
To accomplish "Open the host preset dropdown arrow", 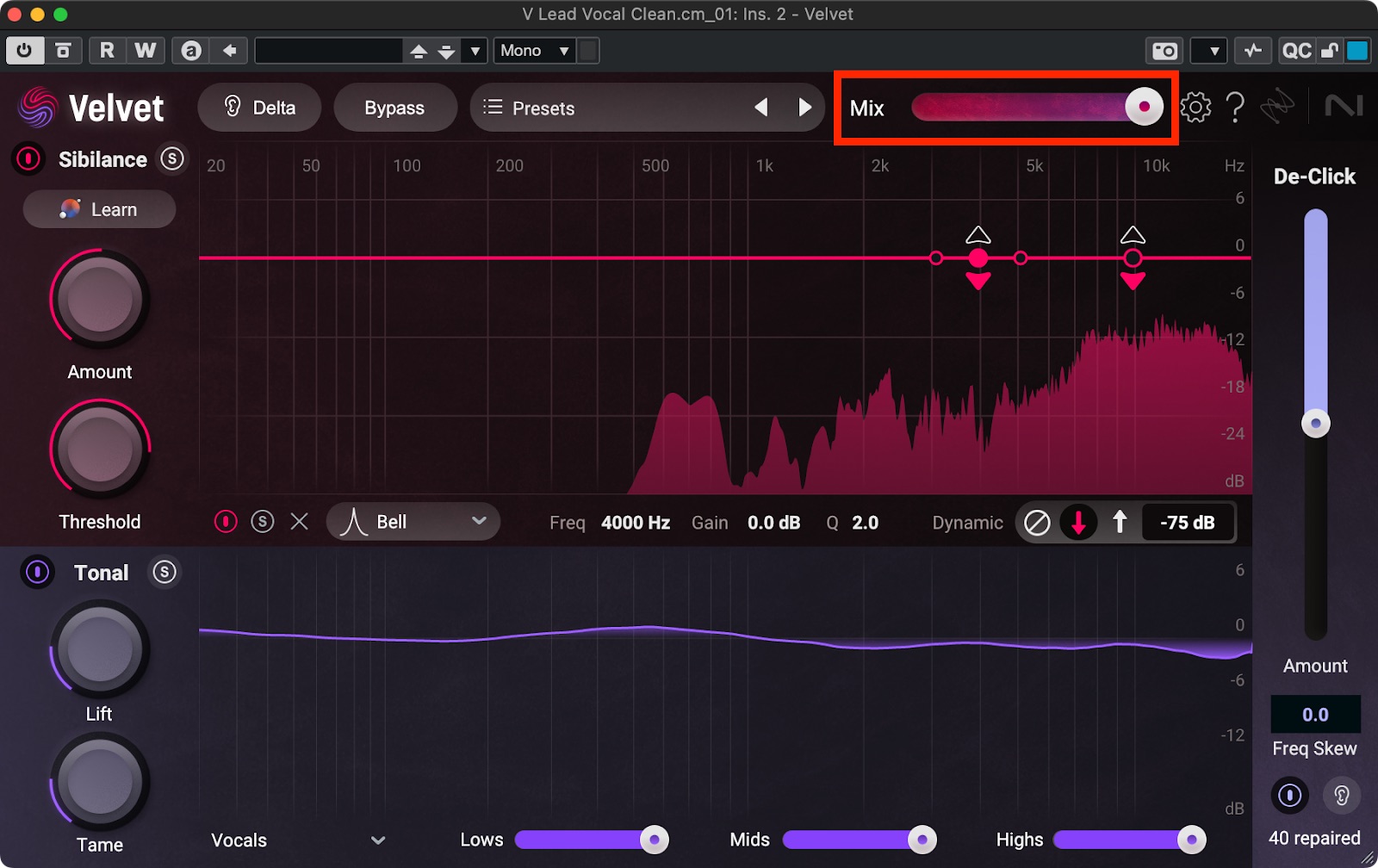I will [475, 51].
